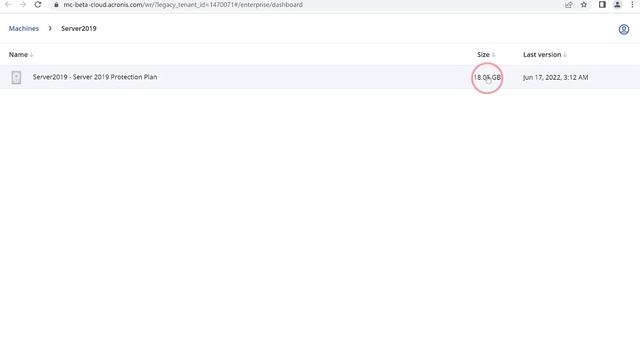
Task: Sort by Name column
Action: coord(21,55)
